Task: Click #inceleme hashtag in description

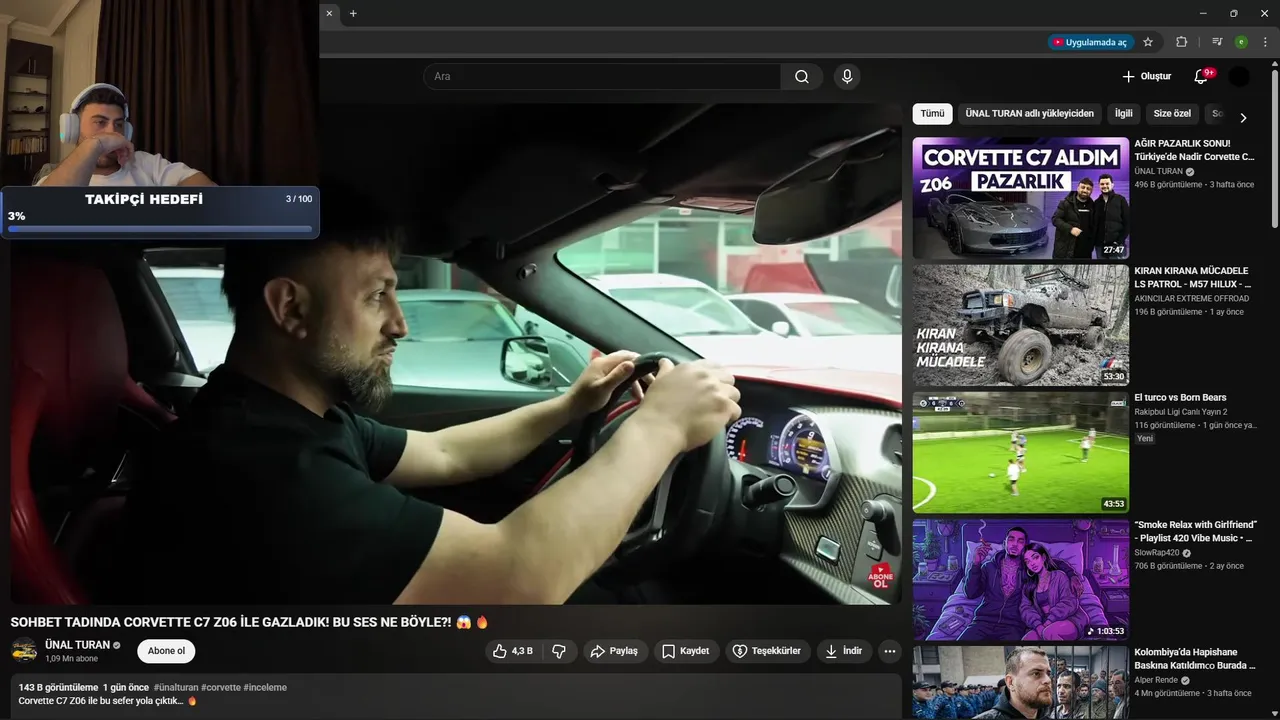Action: click(265, 687)
